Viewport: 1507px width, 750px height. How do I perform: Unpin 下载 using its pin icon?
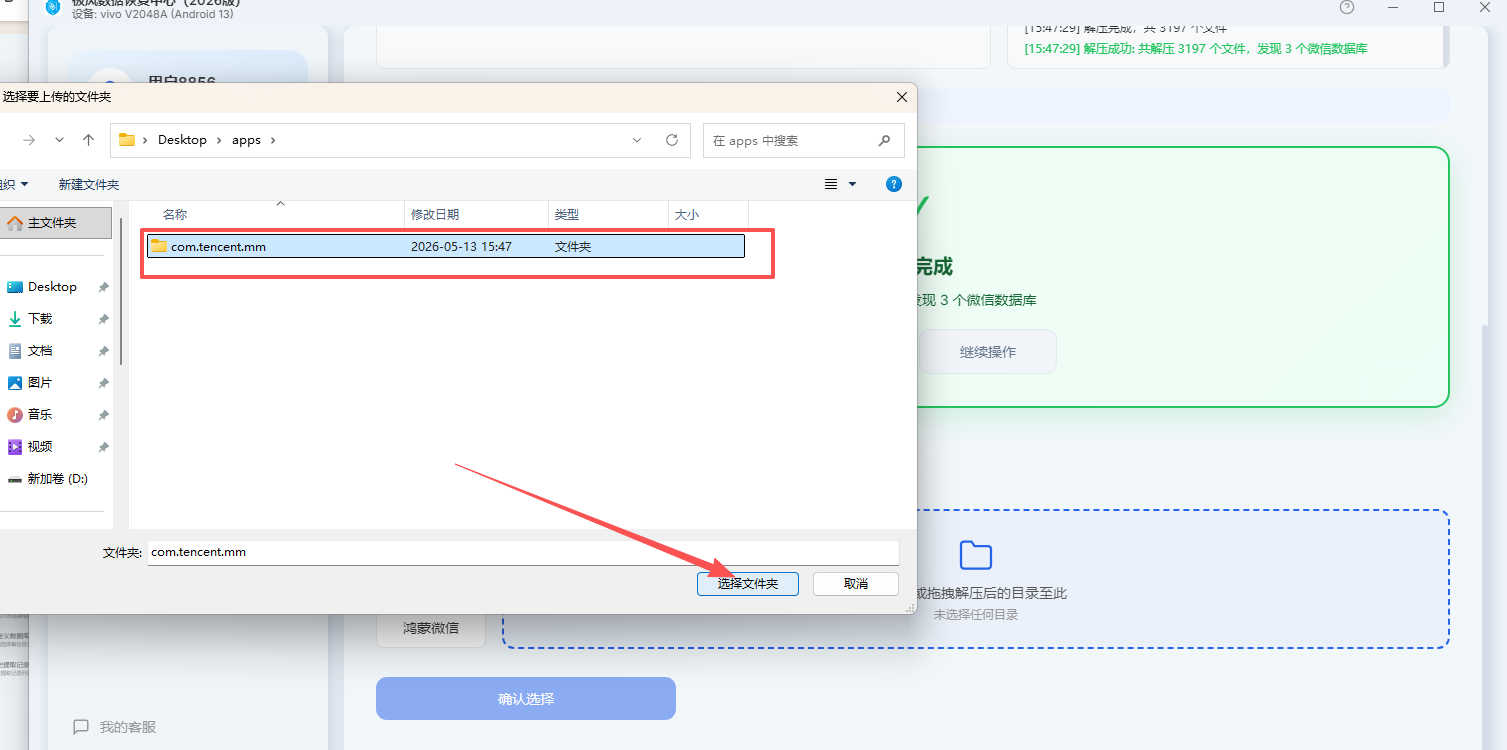click(x=103, y=319)
